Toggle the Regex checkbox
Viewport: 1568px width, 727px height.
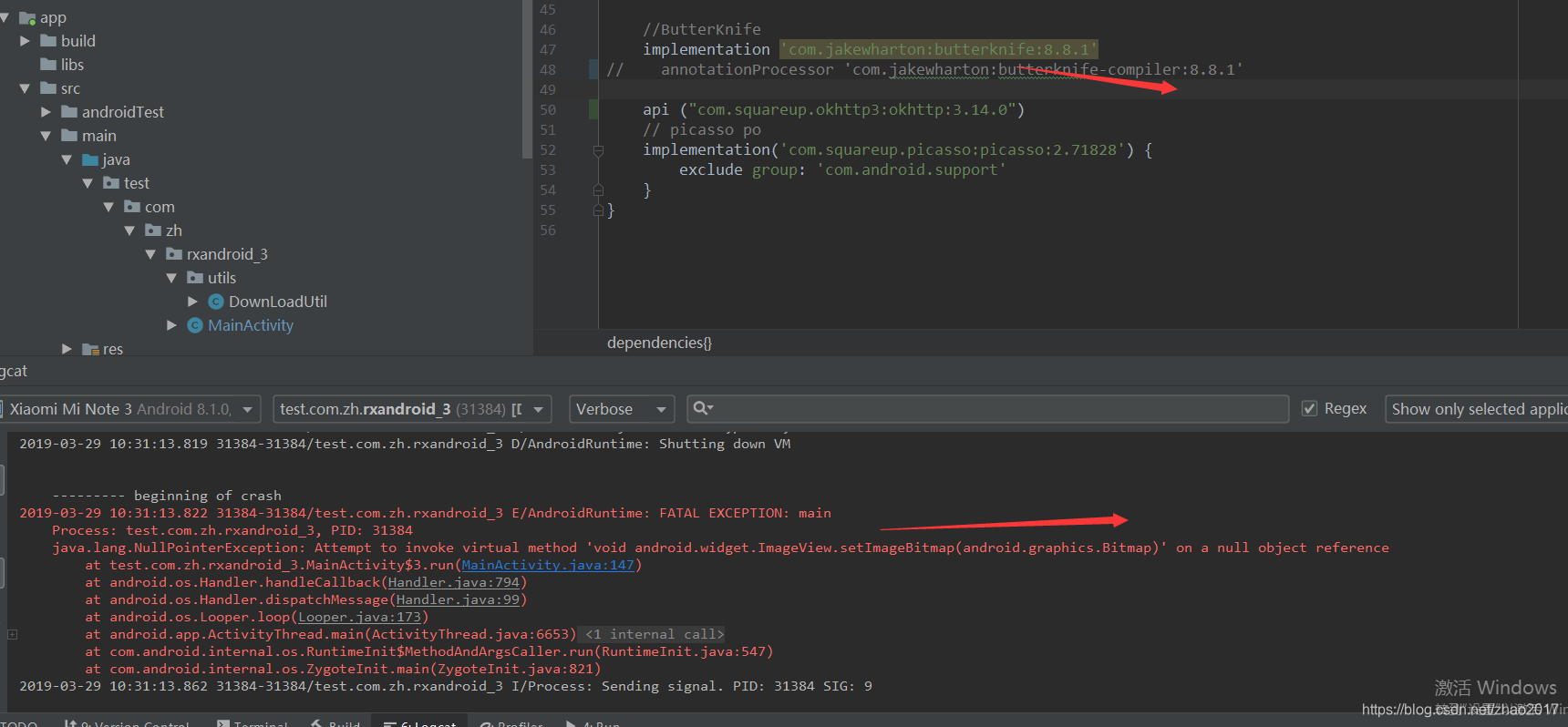(1310, 409)
